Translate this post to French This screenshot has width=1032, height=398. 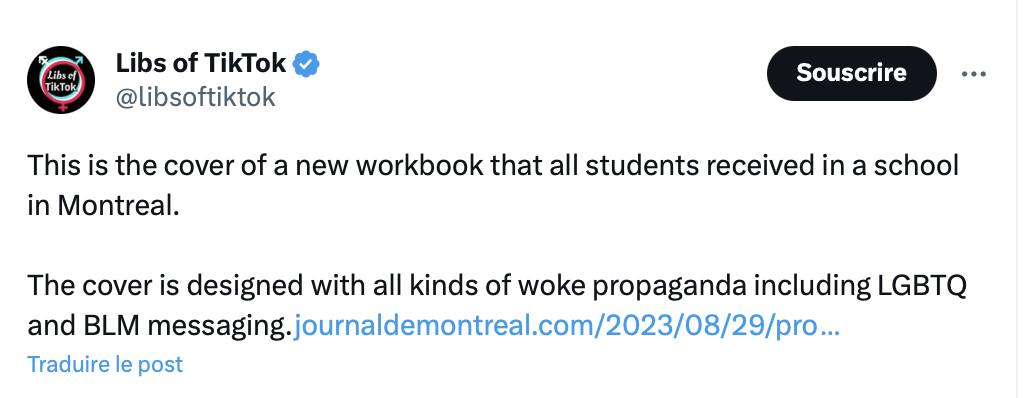[105, 364]
